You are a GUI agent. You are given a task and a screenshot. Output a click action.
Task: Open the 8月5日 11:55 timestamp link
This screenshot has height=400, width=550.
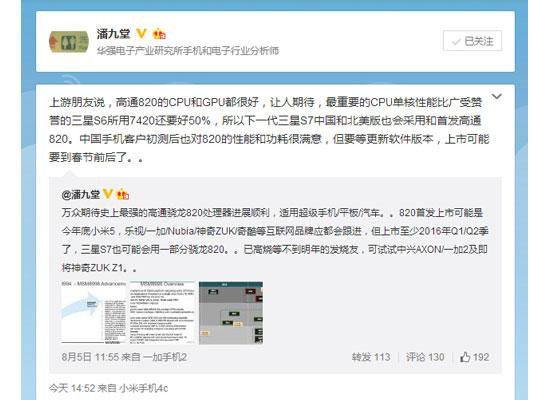pyautogui.click(x=90, y=357)
